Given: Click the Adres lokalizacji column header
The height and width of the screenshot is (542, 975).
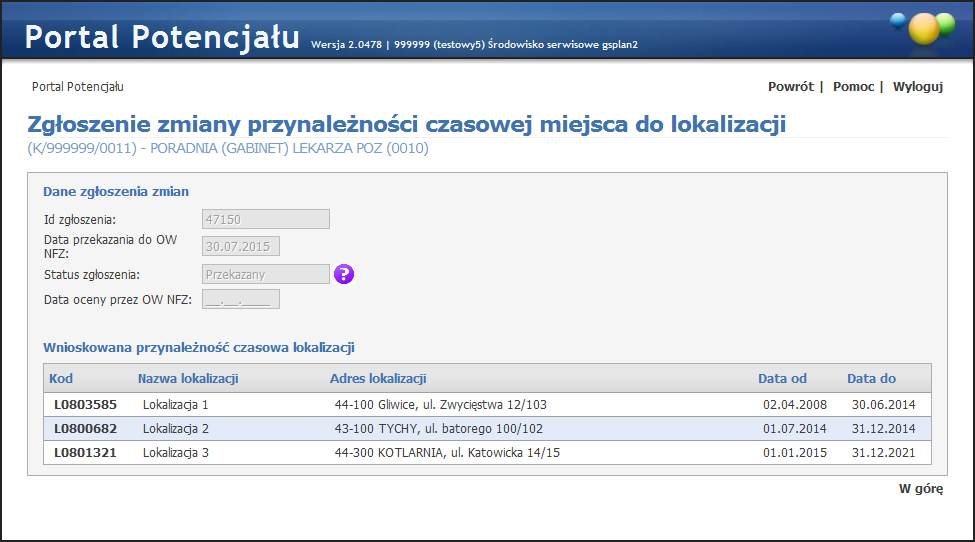Looking at the screenshot, I should [378, 379].
